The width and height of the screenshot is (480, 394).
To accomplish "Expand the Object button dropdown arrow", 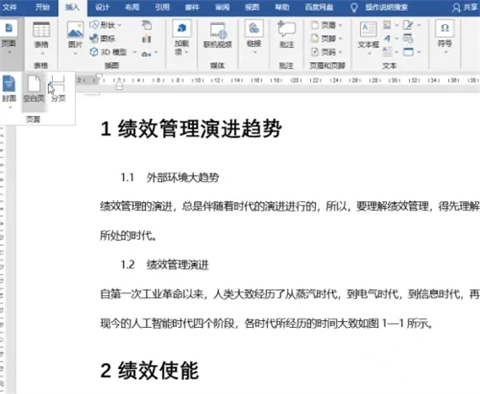I will [x=419, y=52].
